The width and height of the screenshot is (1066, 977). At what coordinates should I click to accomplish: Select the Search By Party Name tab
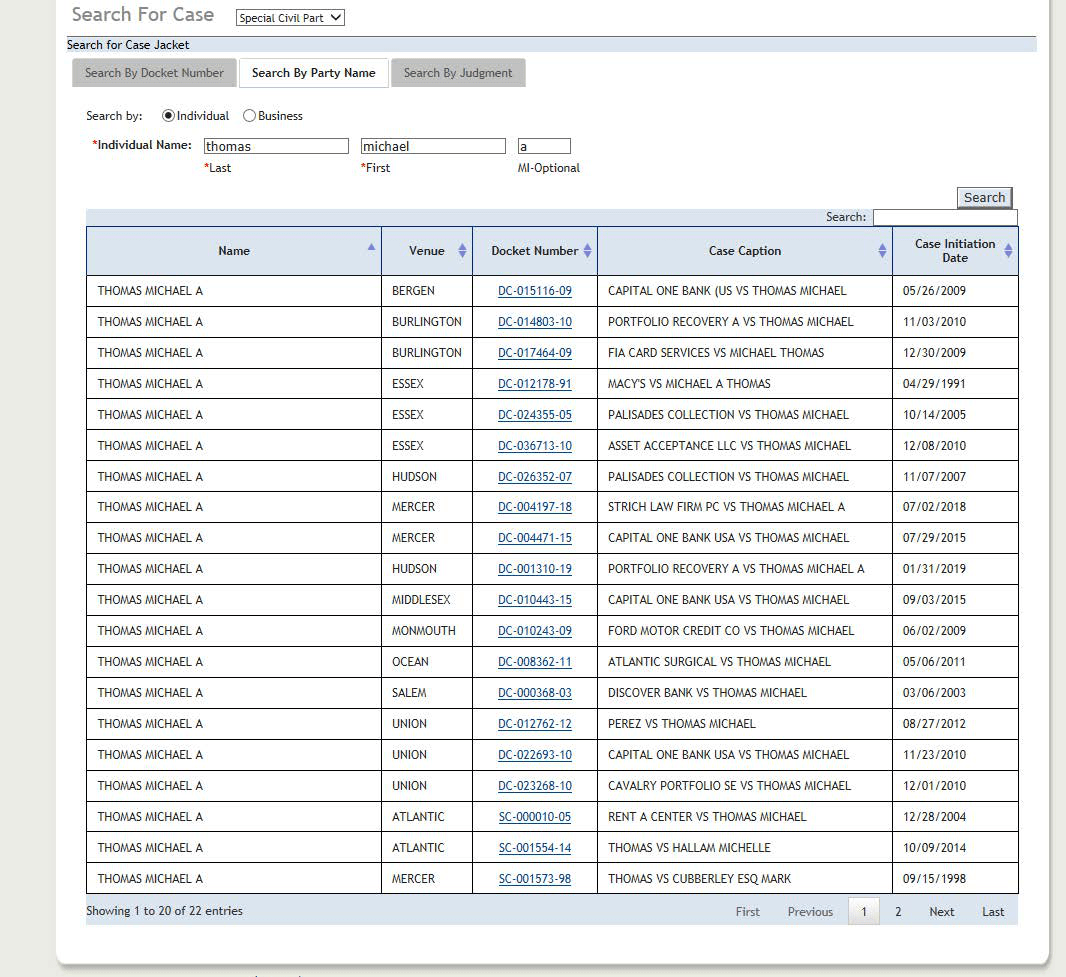coord(313,73)
